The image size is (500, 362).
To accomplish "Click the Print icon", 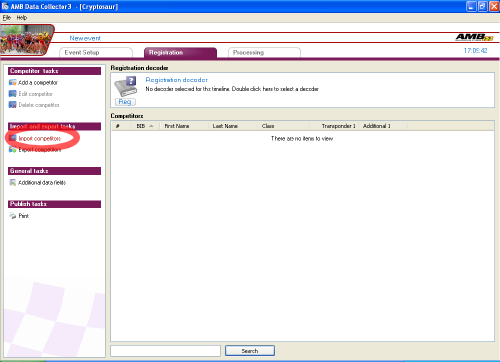I will click(13, 216).
